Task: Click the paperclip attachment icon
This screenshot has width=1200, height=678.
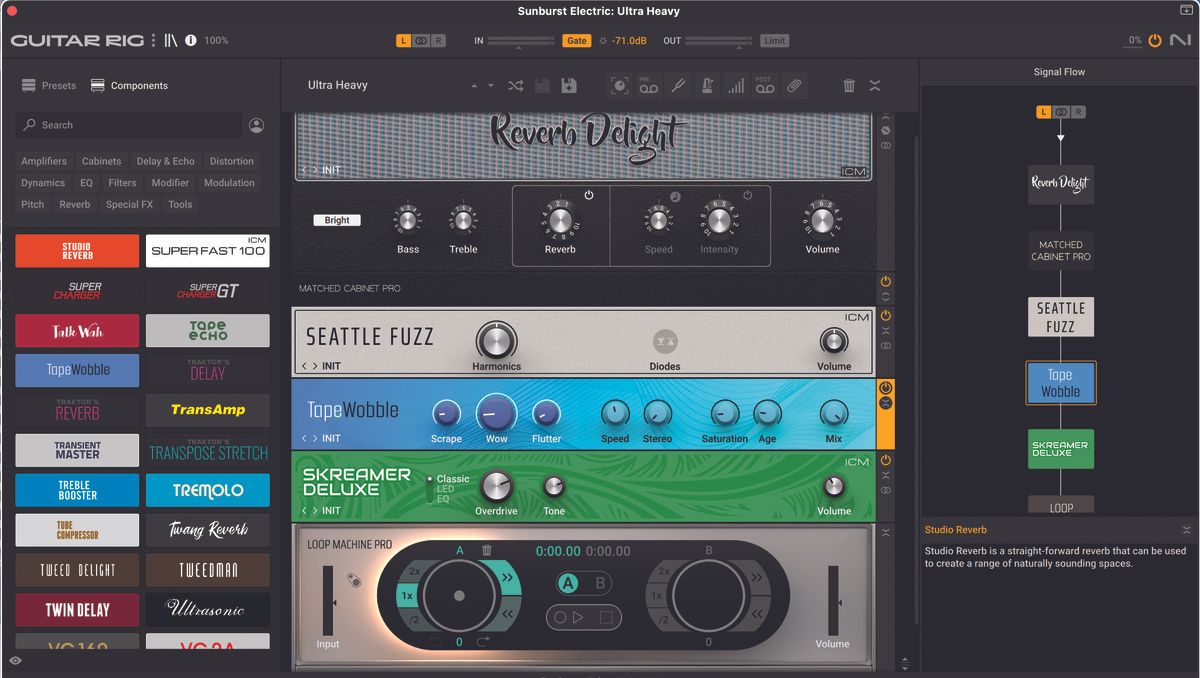Action: pos(795,85)
